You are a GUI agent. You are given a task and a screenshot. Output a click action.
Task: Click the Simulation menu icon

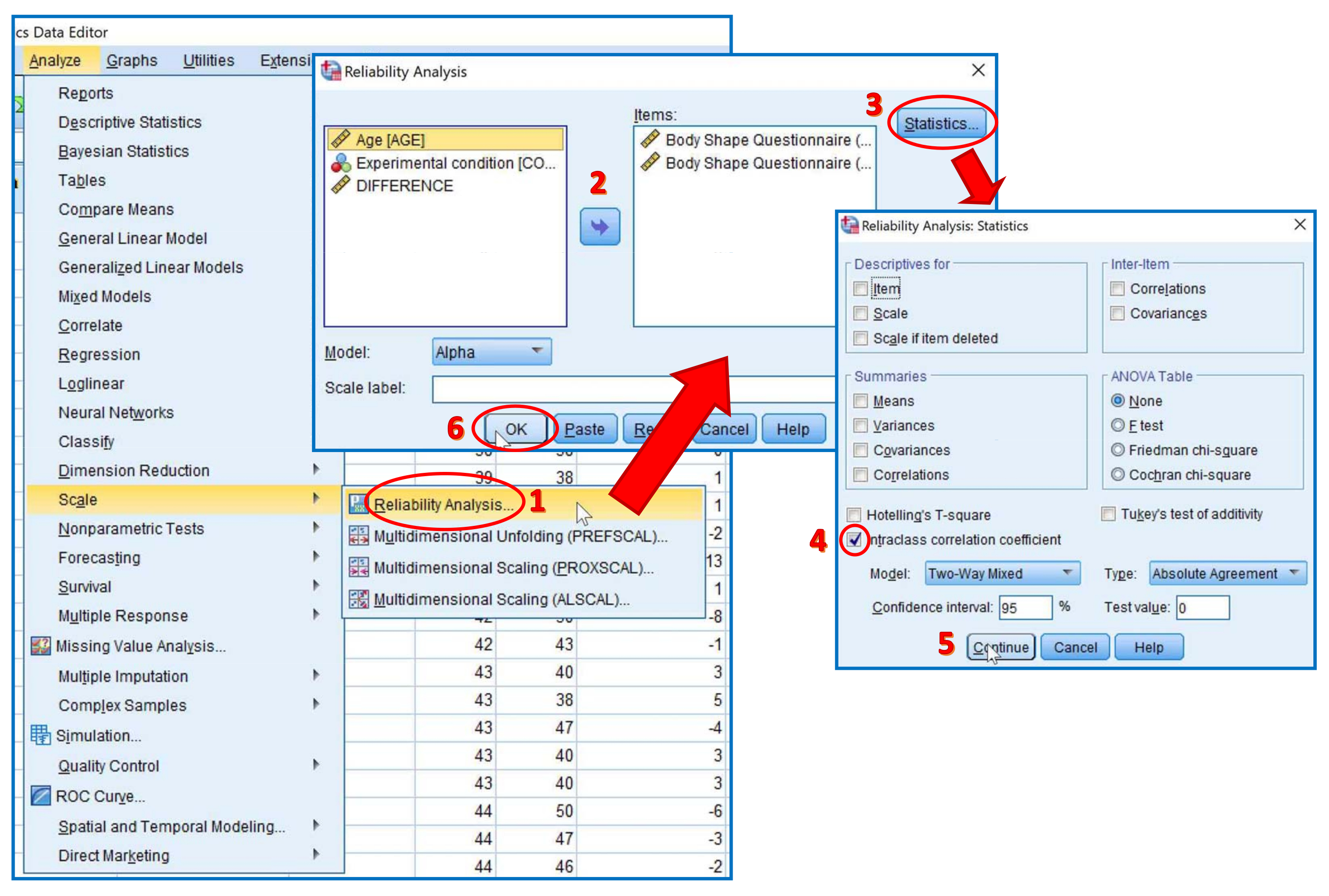pyautogui.click(x=41, y=735)
